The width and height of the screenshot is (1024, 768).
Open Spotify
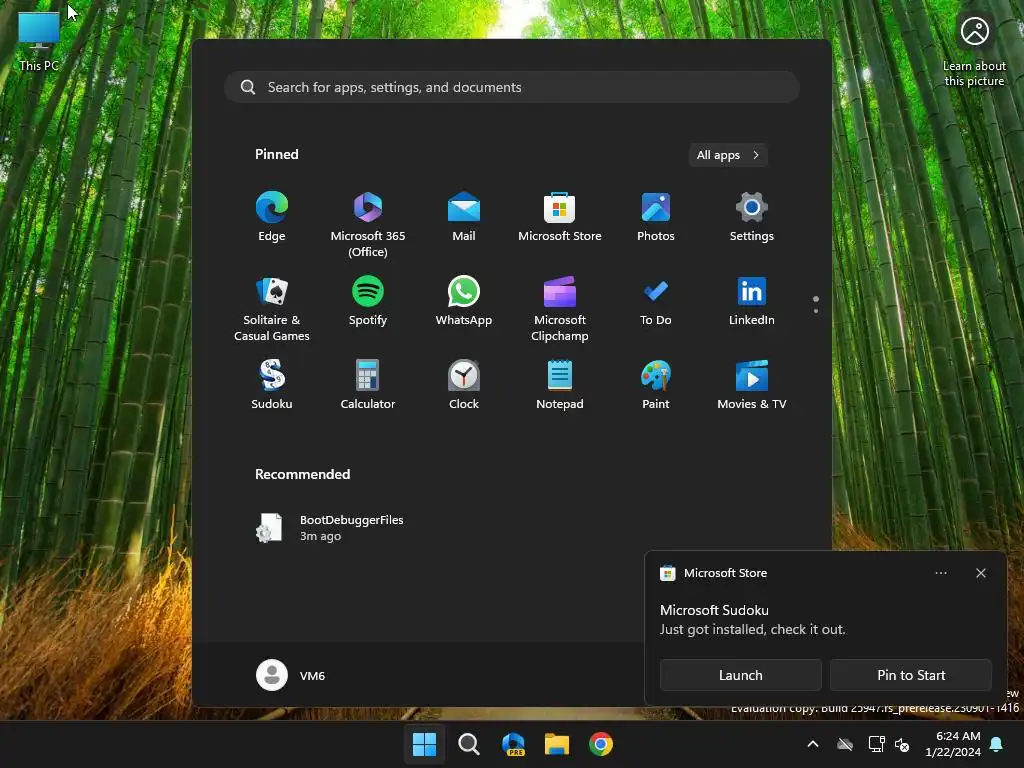tap(368, 302)
